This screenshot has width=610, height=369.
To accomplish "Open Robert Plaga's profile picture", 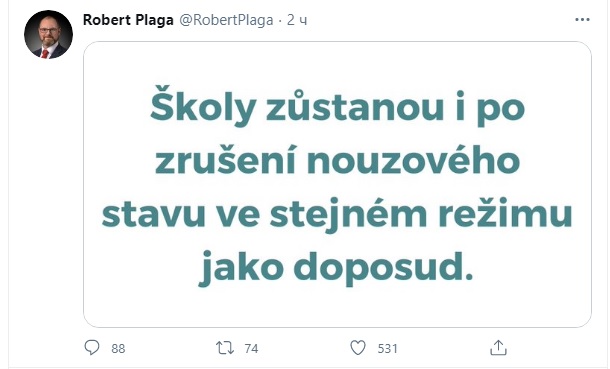I will [x=48, y=35].
